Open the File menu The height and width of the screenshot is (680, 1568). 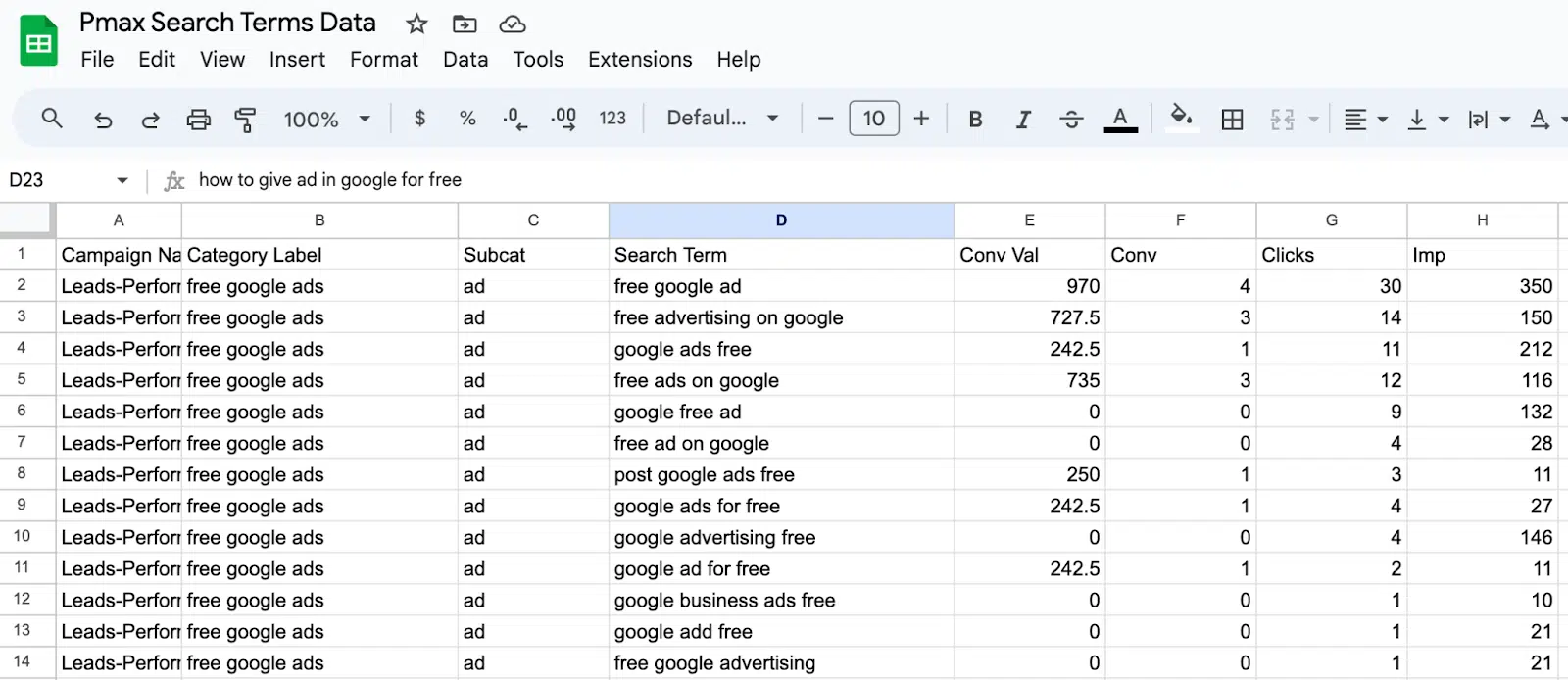[97, 60]
